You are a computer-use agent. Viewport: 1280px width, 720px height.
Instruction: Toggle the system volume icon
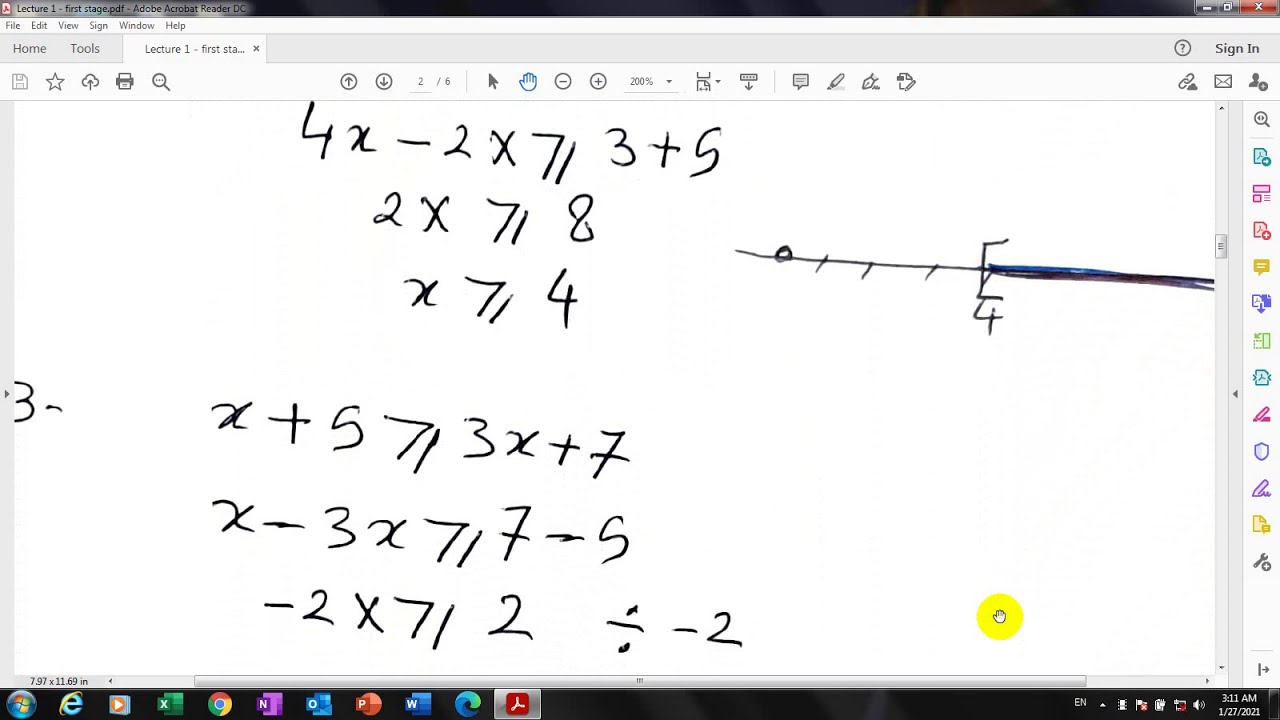(x=1198, y=705)
